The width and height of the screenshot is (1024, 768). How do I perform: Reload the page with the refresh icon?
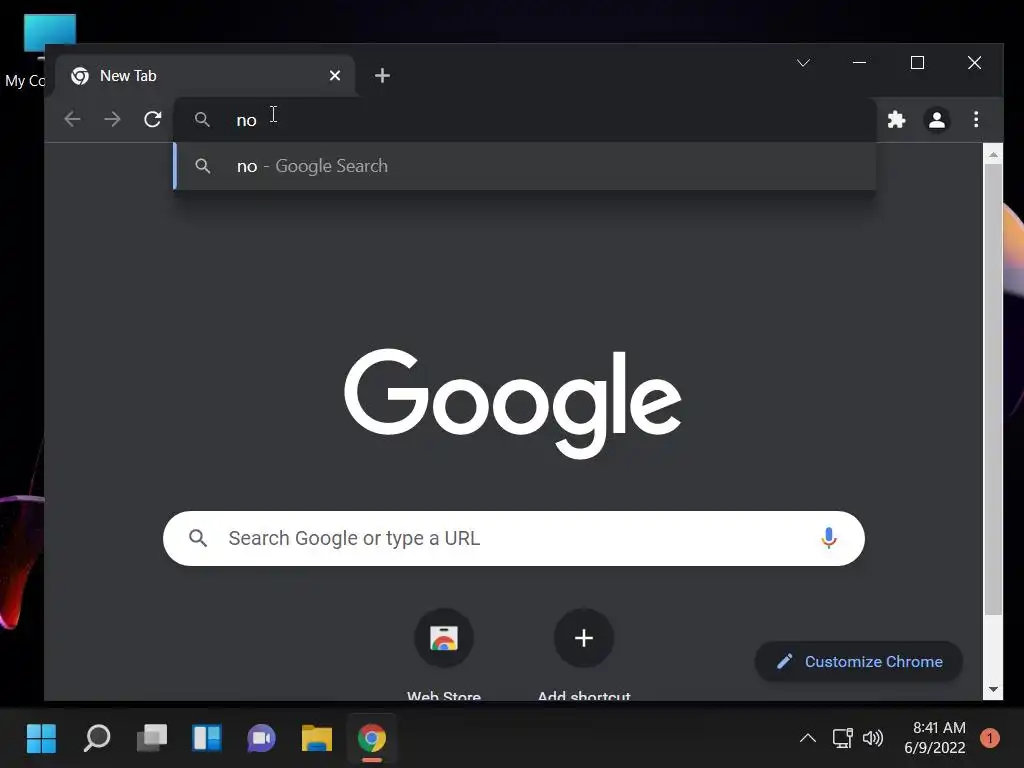[x=153, y=120]
